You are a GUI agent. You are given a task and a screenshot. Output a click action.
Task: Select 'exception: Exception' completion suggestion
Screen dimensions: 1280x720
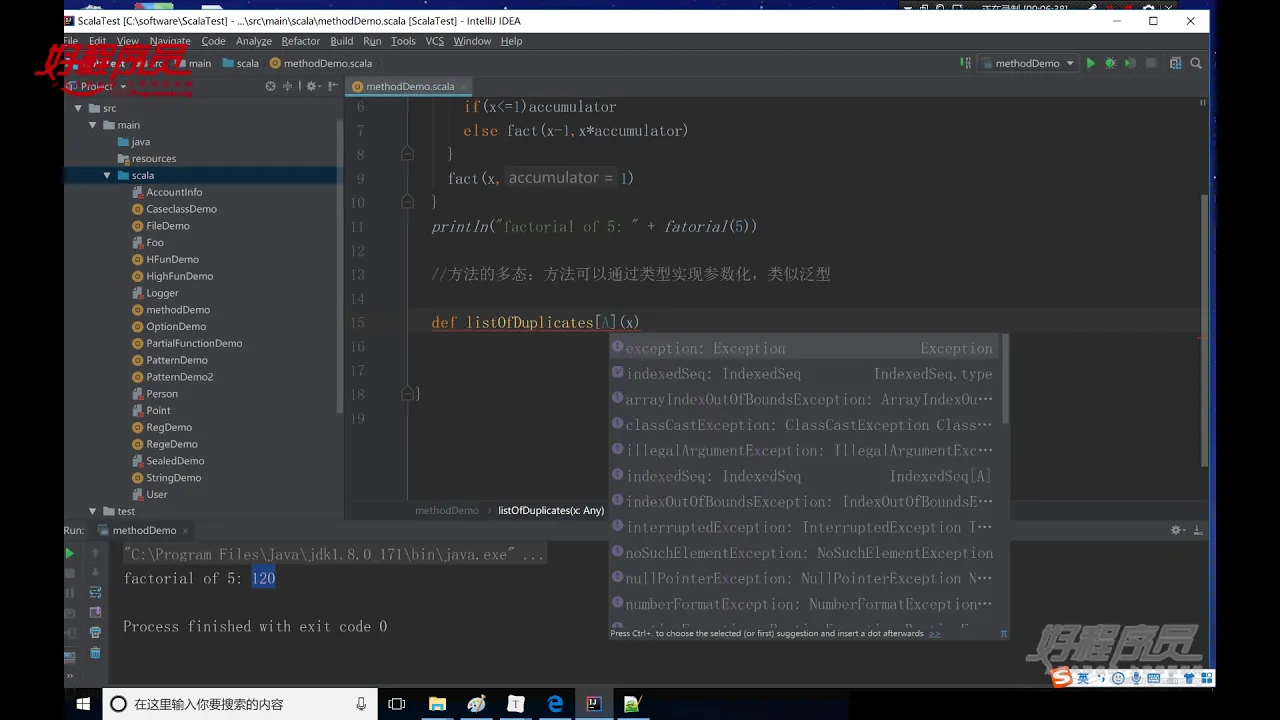click(805, 348)
